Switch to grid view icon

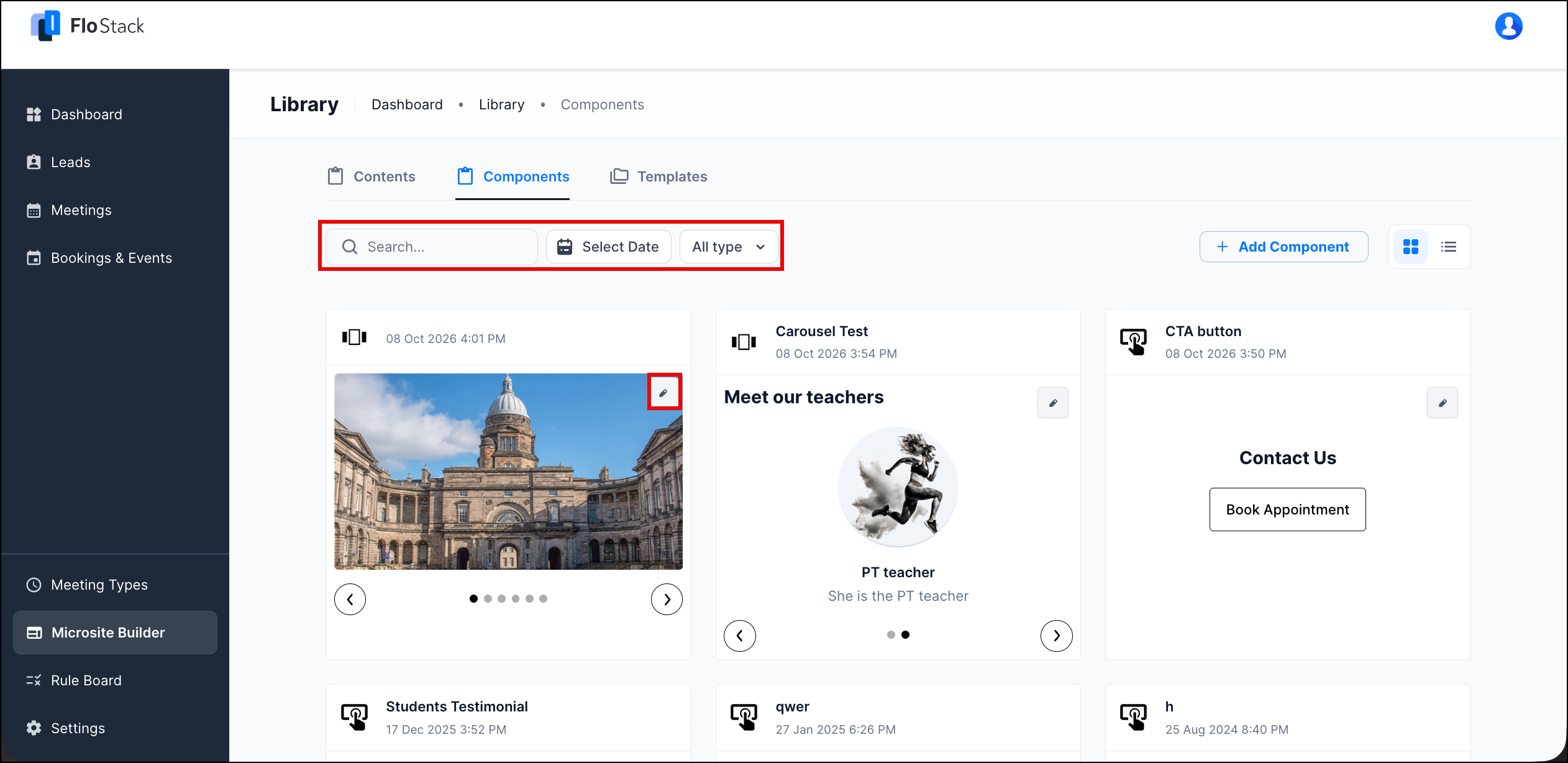tap(1410, 247)
